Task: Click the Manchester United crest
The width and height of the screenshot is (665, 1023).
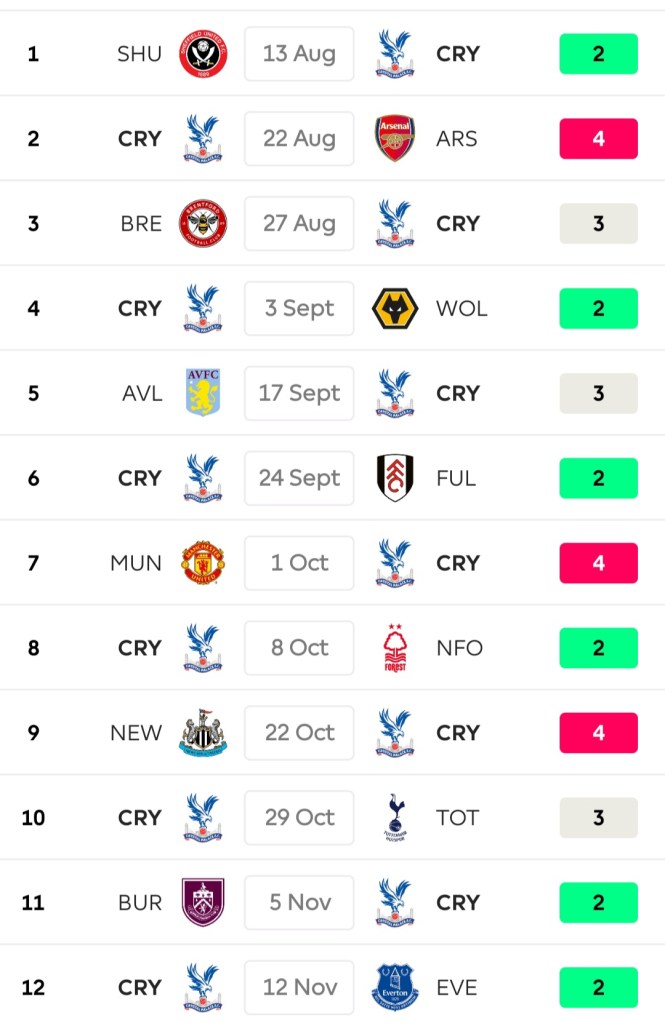Action: 203,563
